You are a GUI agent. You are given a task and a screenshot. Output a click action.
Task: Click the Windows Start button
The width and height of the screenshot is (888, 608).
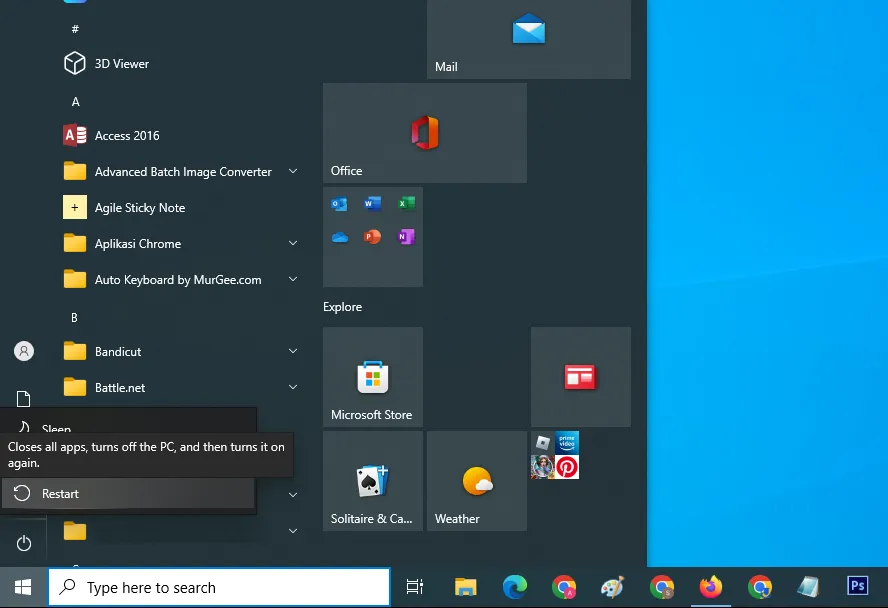(23, 587)
